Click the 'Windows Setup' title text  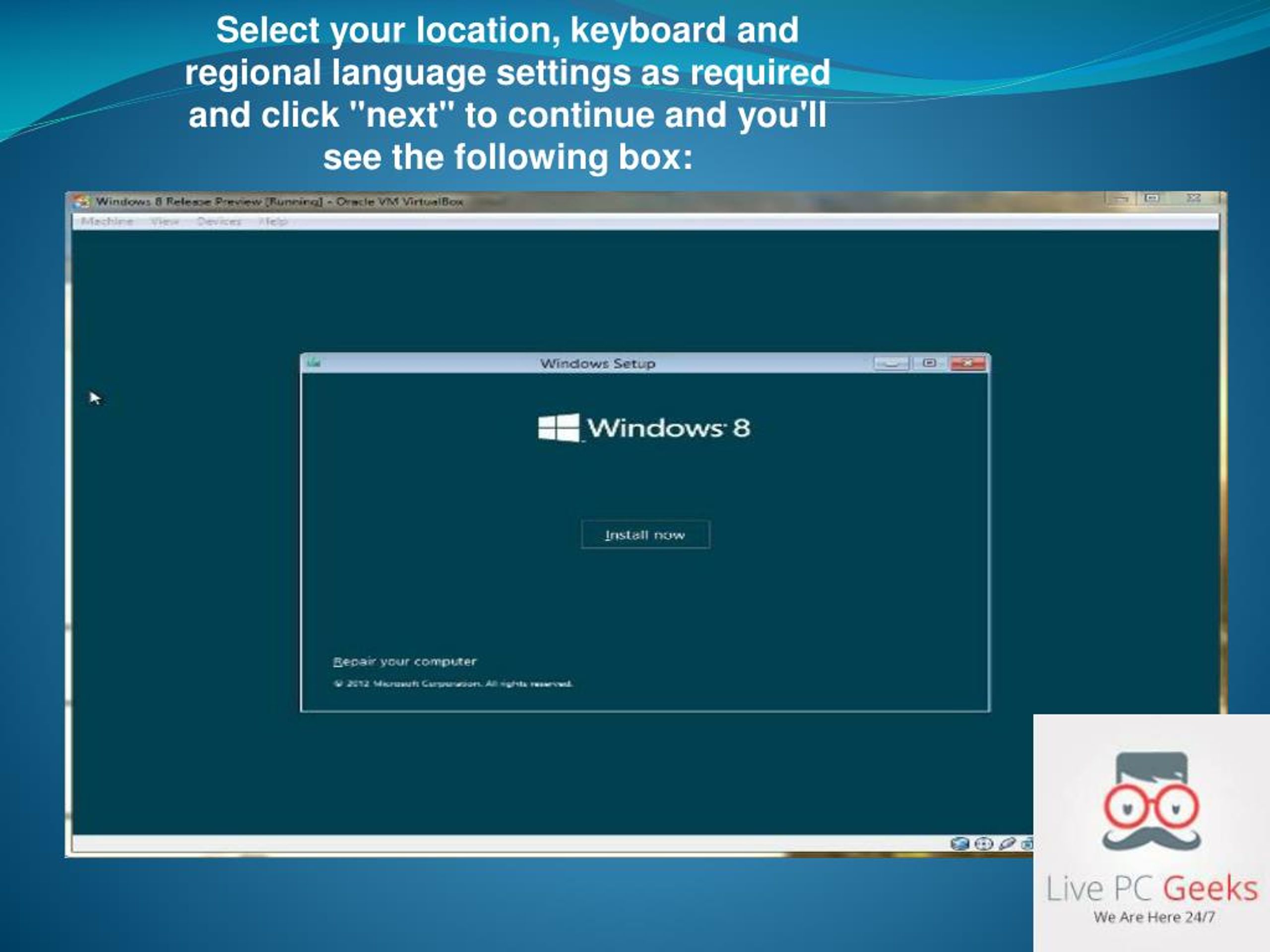pos(598,363)
